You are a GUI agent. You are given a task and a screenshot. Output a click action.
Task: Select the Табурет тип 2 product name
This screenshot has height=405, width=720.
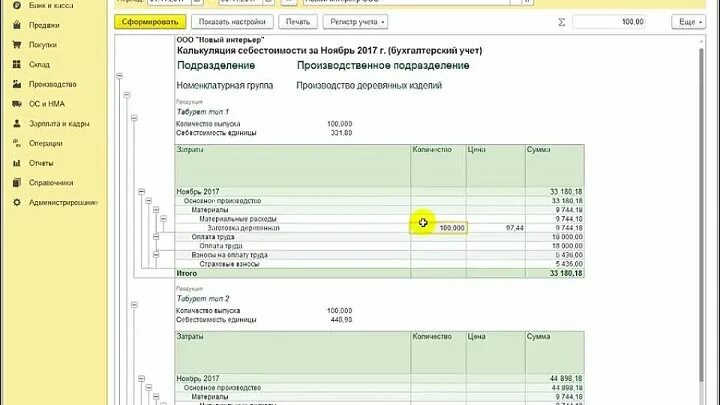click(x=202, y=298)
